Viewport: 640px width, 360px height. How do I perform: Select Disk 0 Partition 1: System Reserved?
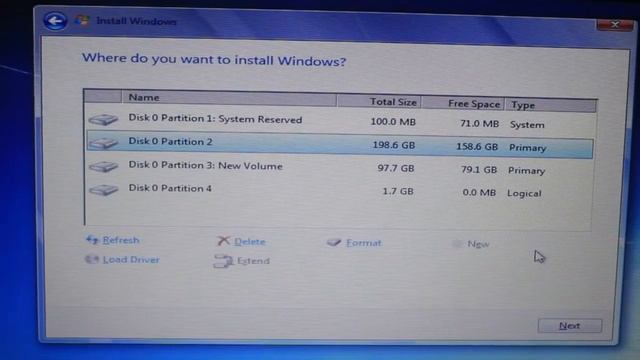(x=340, y=122)
